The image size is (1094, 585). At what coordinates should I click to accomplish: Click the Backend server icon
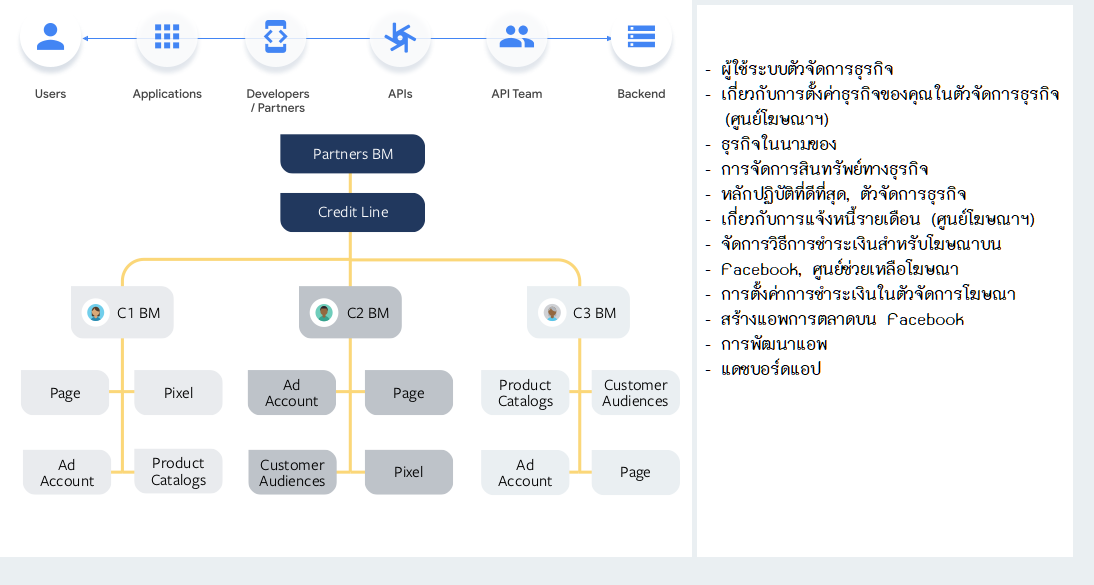[x=641, y=38]
